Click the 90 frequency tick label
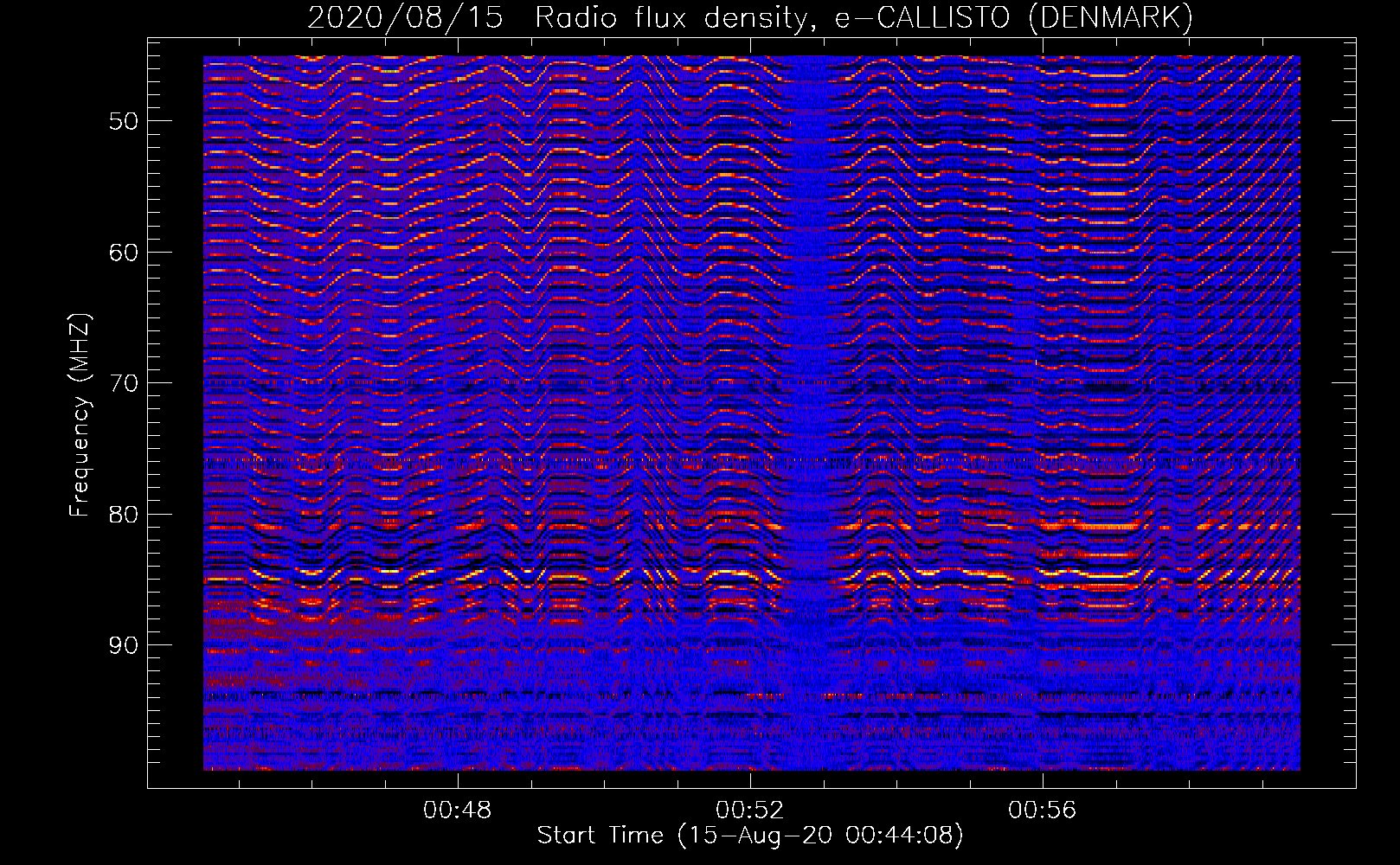This screenshot has width=1400, height=865. tap(123, 645)
